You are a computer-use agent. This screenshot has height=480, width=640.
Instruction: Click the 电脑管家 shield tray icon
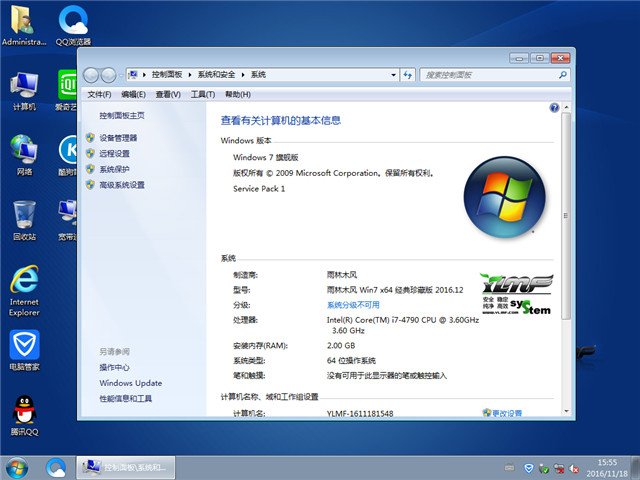(x=529, y=468)
